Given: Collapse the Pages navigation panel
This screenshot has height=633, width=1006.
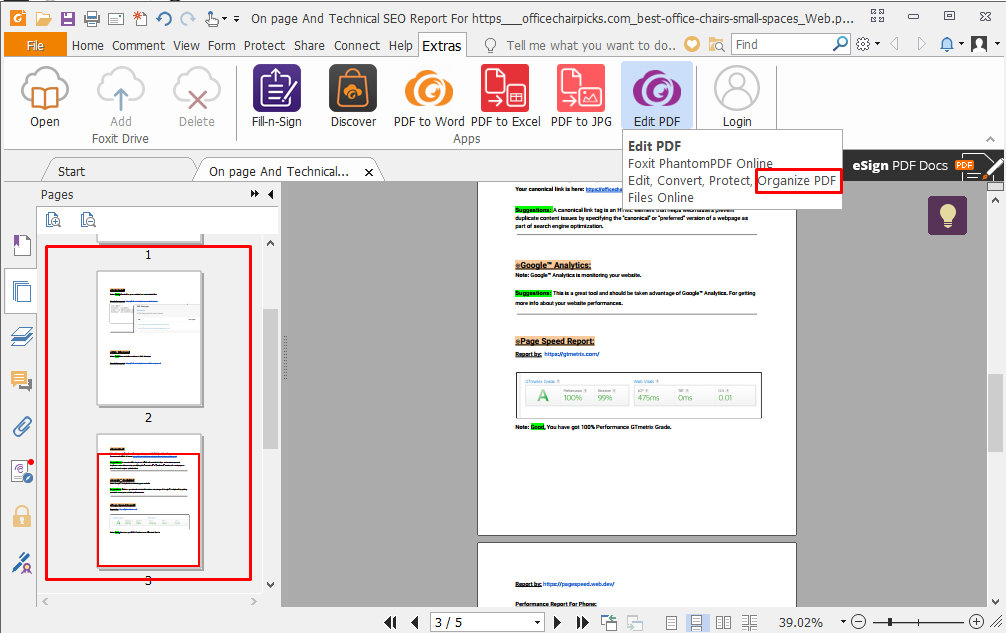Looking at the screenshot, I should [271, 194].
